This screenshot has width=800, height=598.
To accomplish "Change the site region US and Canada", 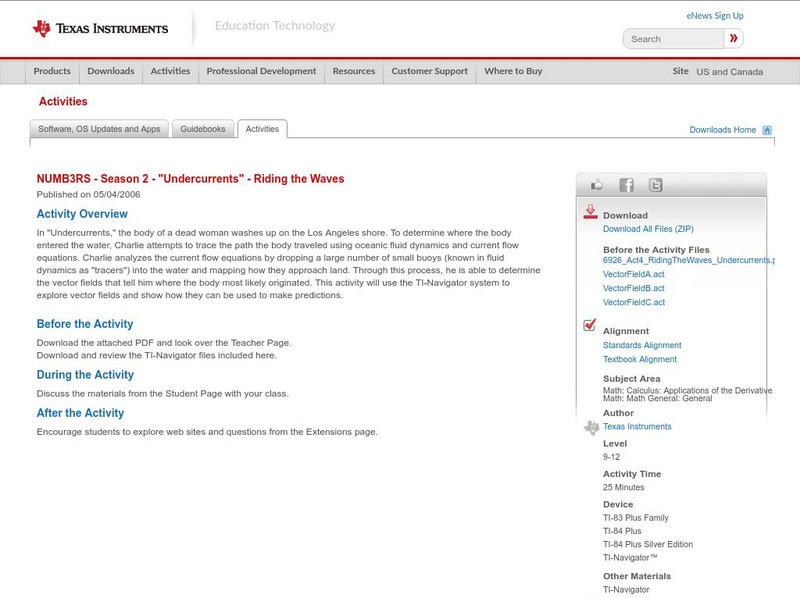I will pyautogui.click(x=730, y=72).
